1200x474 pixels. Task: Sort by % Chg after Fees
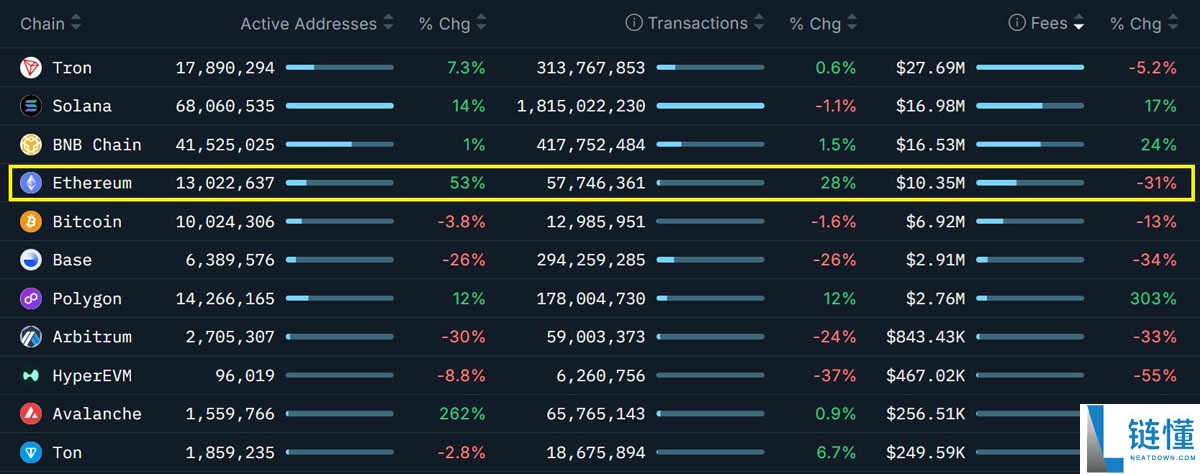(1172, 24)
